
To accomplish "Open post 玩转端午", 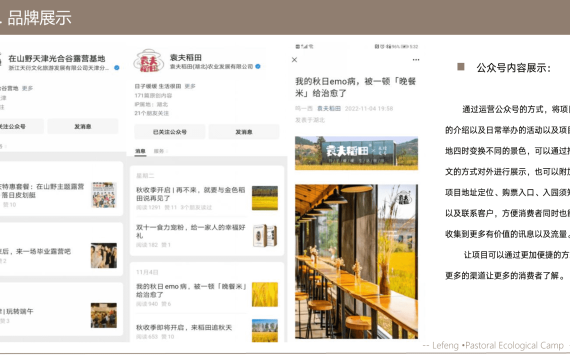I will 17,311.
